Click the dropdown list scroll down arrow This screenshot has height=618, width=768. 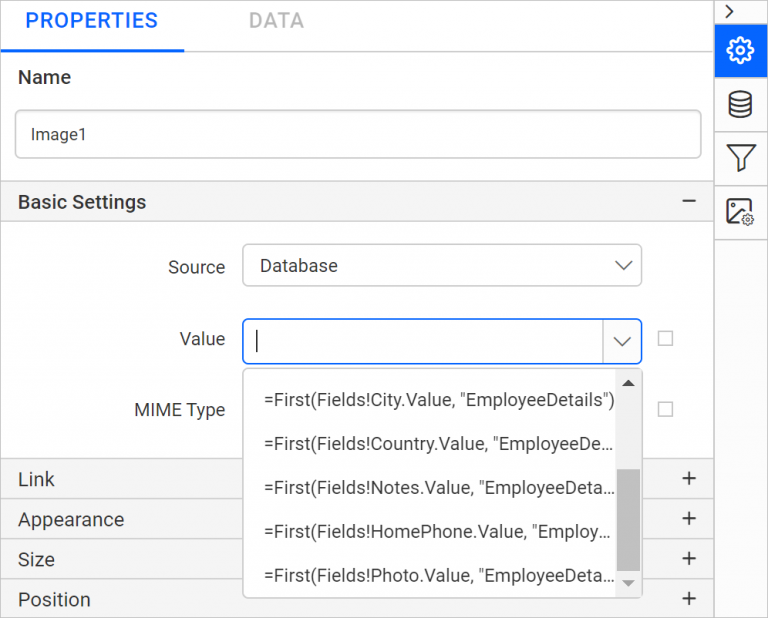click(628, 583)
